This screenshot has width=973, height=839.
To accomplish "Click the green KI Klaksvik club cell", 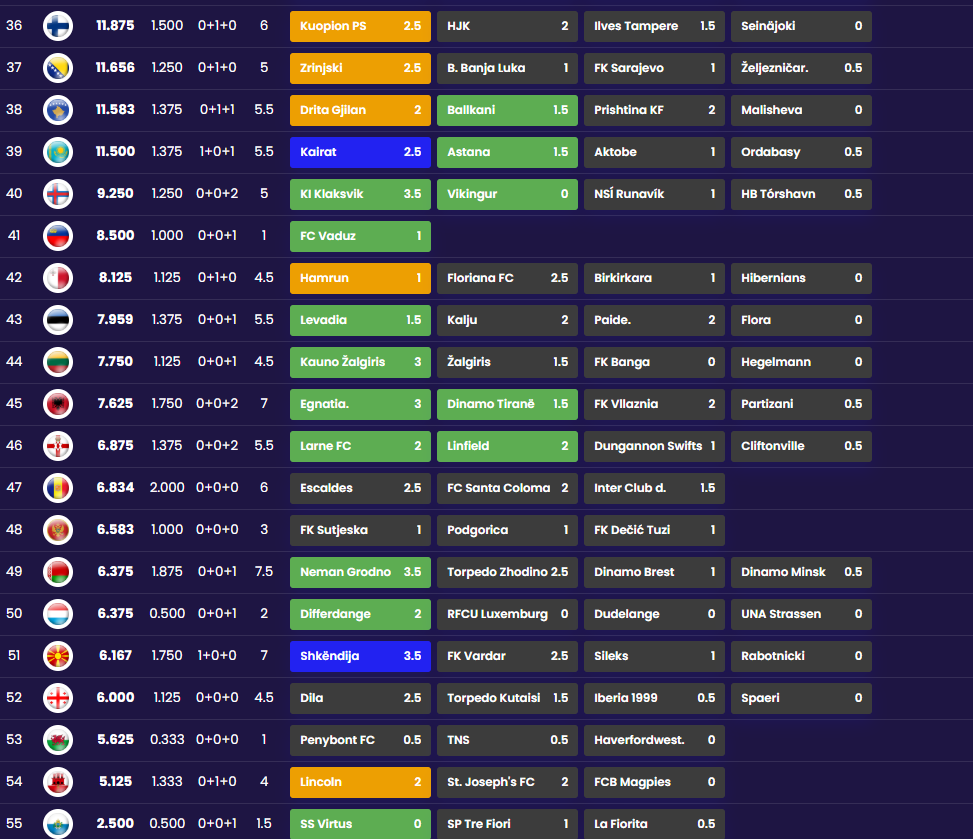I will click(360, 194).
